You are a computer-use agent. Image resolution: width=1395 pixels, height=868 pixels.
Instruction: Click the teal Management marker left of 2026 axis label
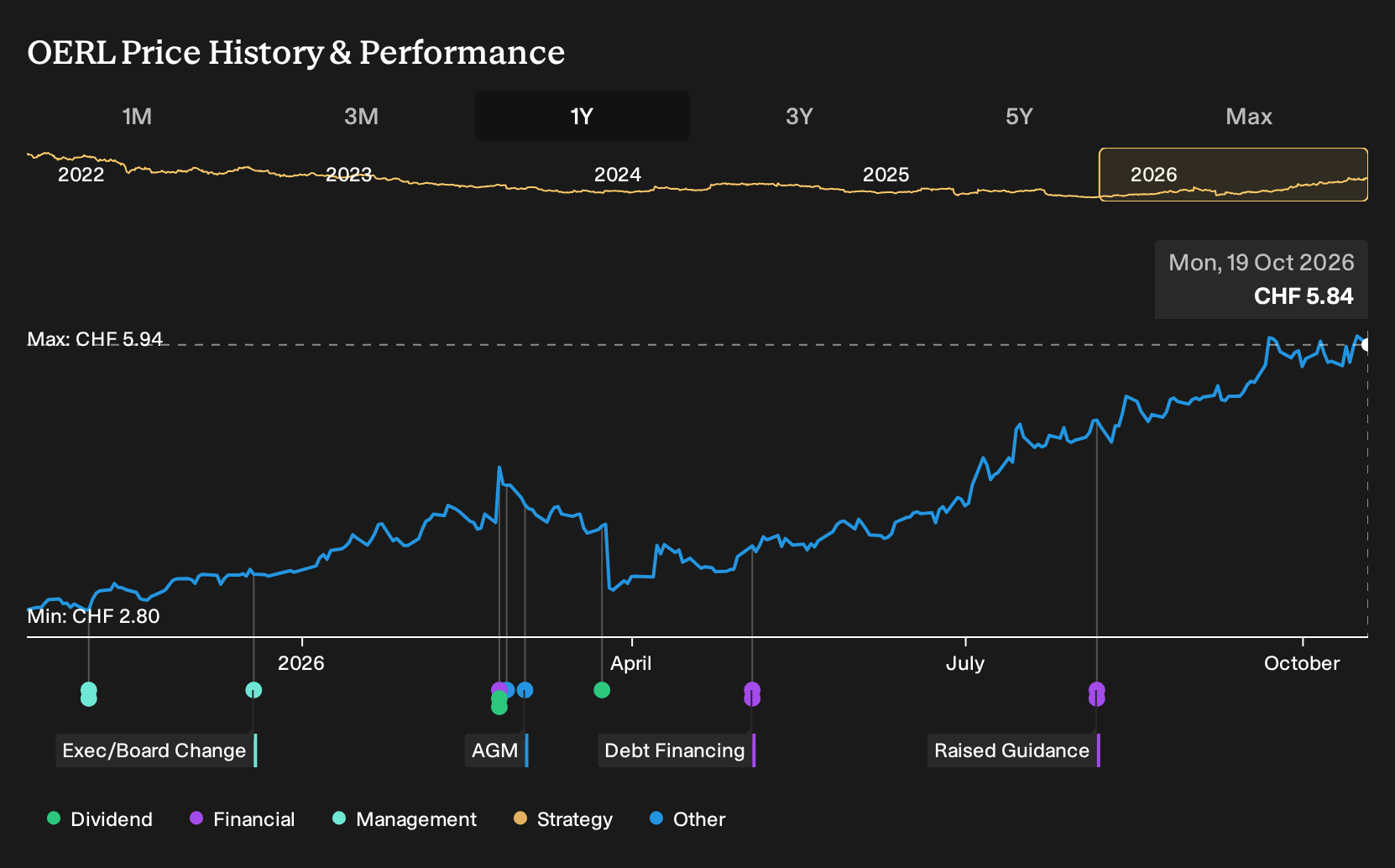point(253,690)
